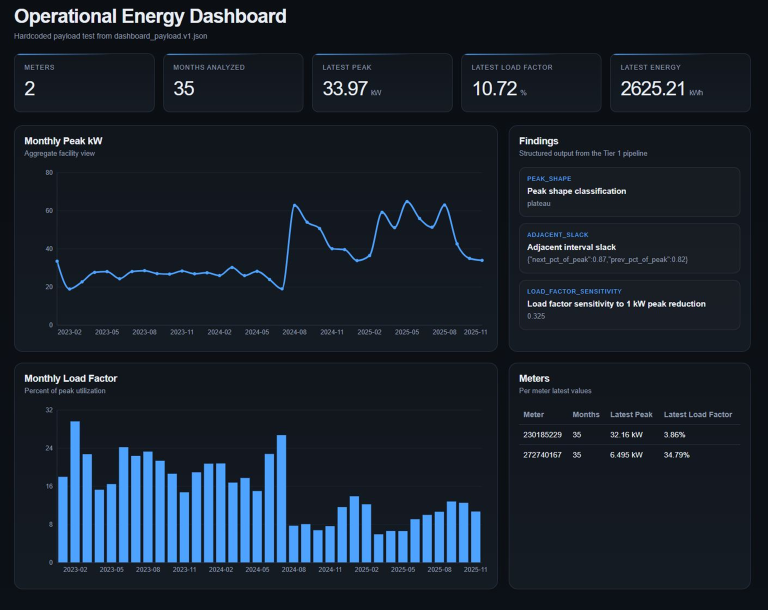Click the first data point on peak line
This screenshot has height=610, width=768.
57,261
